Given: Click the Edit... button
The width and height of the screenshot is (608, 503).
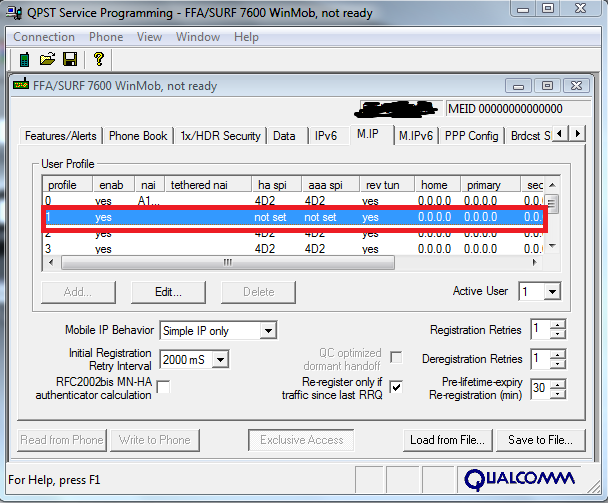Looking at the screenshot, I should tap(168, 292).
